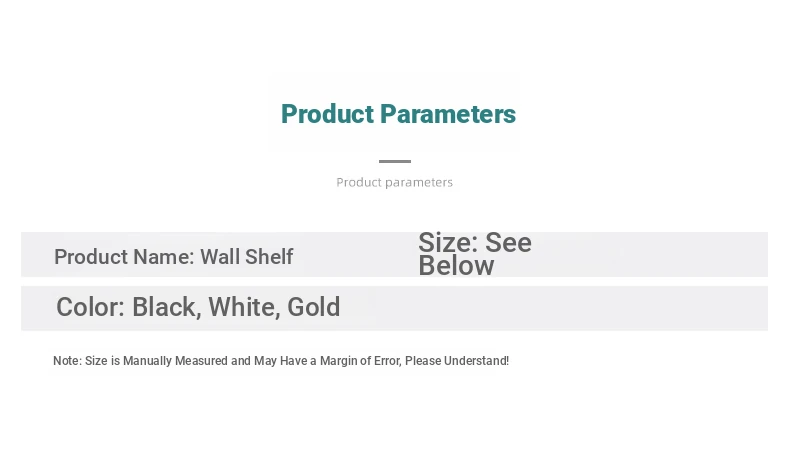Click the Size: label
Image resolution: width=790 pixels, height=456 pixels.
coord(448,242)
